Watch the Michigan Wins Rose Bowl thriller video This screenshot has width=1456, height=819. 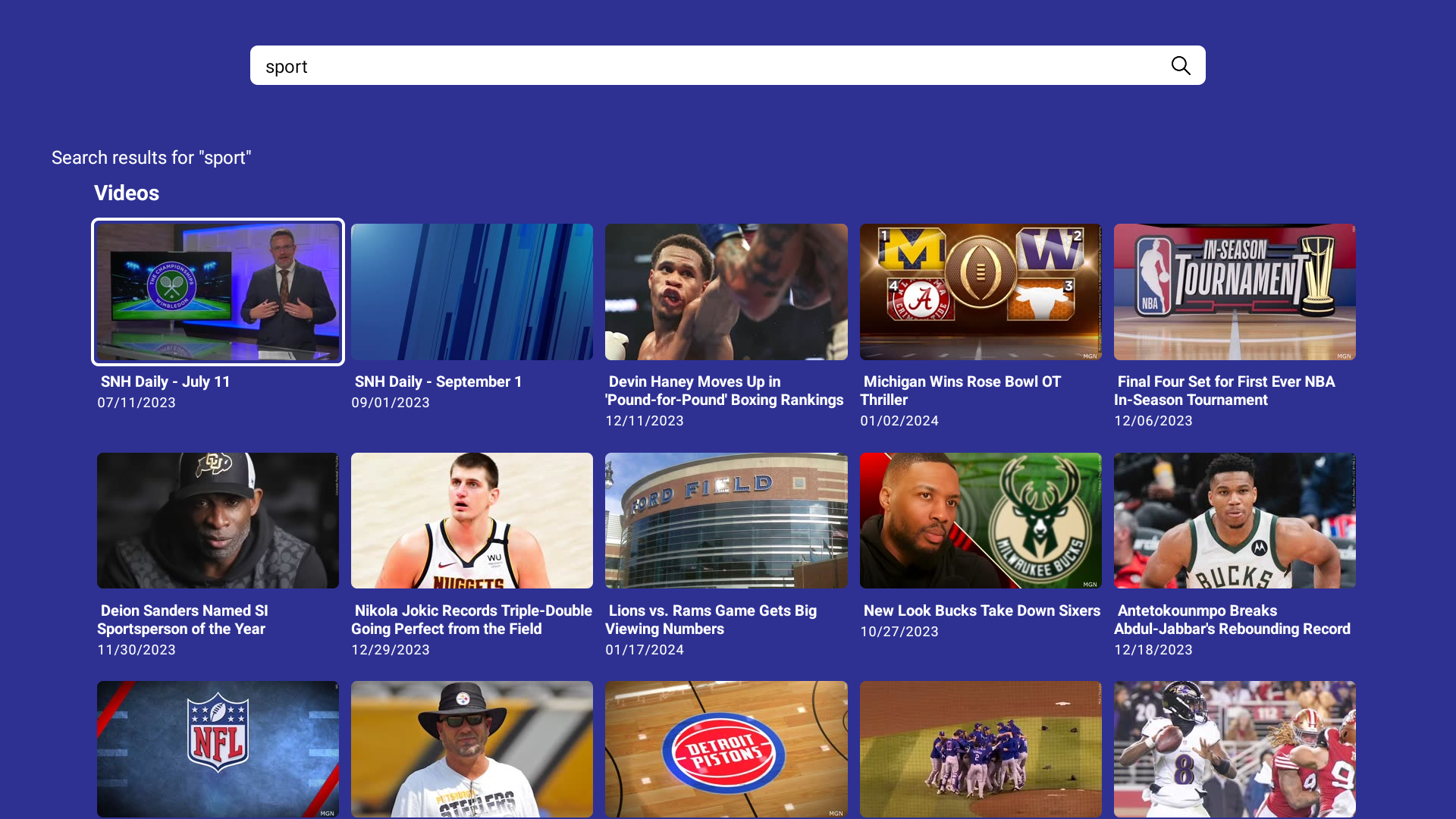[980, 292]
